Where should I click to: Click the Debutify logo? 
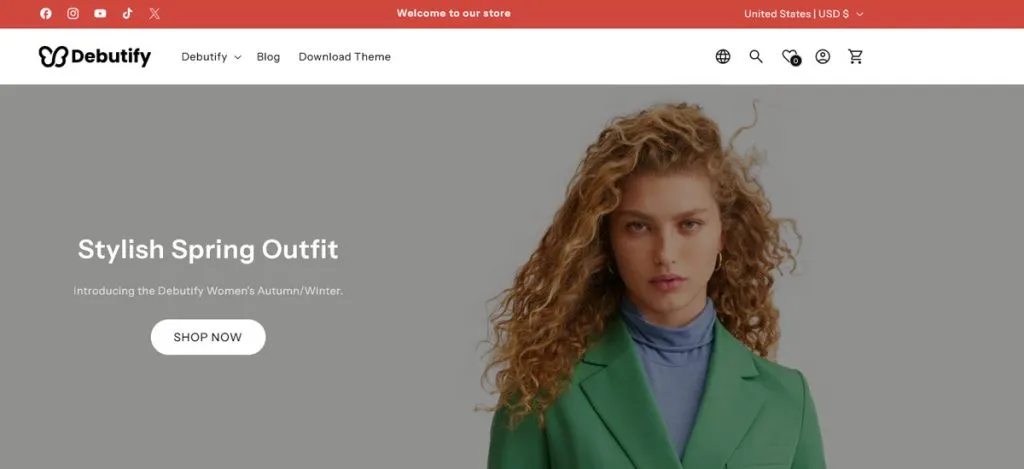pos(95,57)
